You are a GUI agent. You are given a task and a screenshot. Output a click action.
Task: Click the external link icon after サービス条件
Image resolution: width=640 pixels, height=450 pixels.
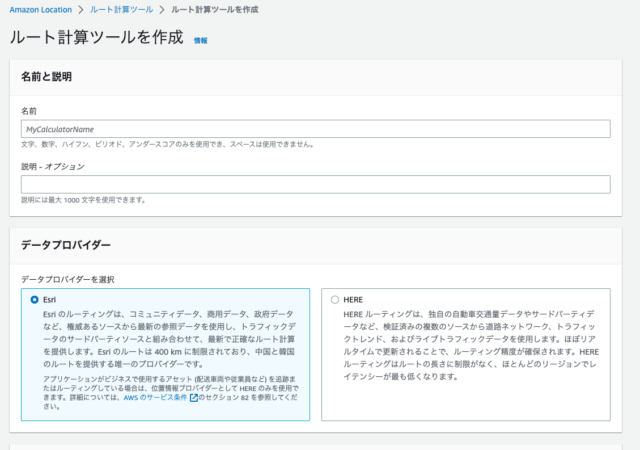pyautogui.click(x=194, y=398)
